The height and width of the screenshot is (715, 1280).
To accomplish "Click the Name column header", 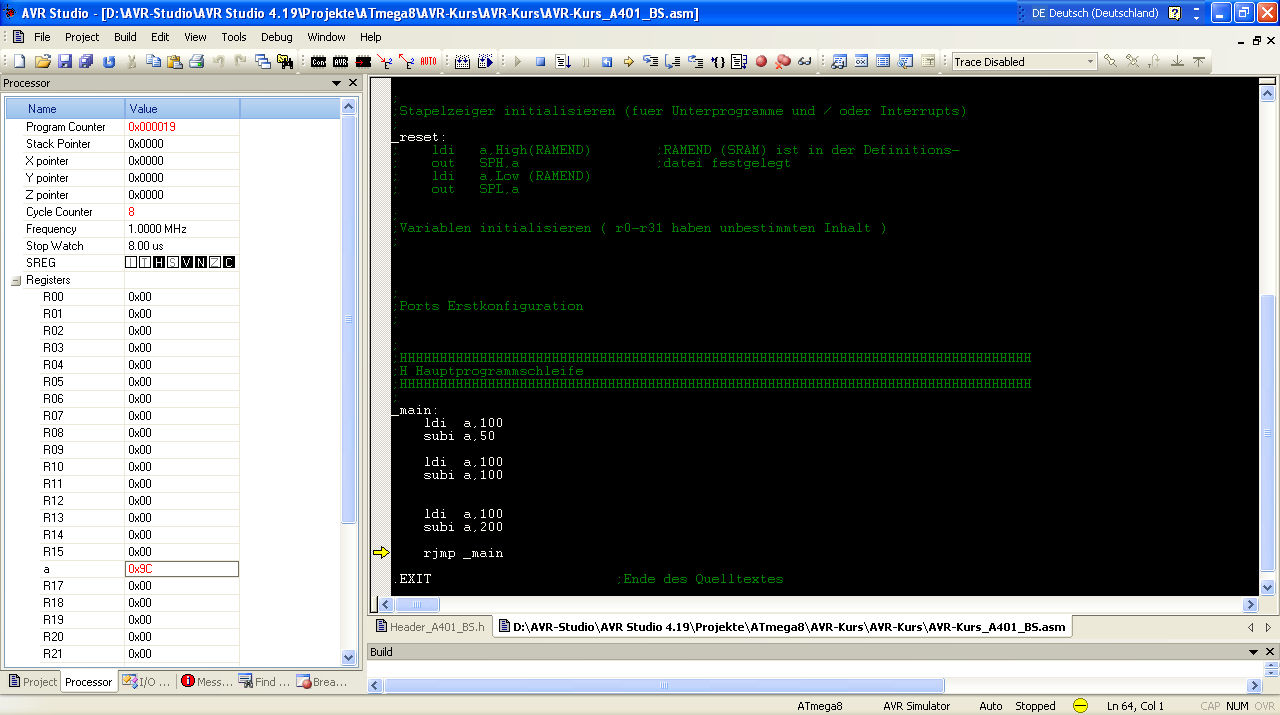I will coord(65,108).
